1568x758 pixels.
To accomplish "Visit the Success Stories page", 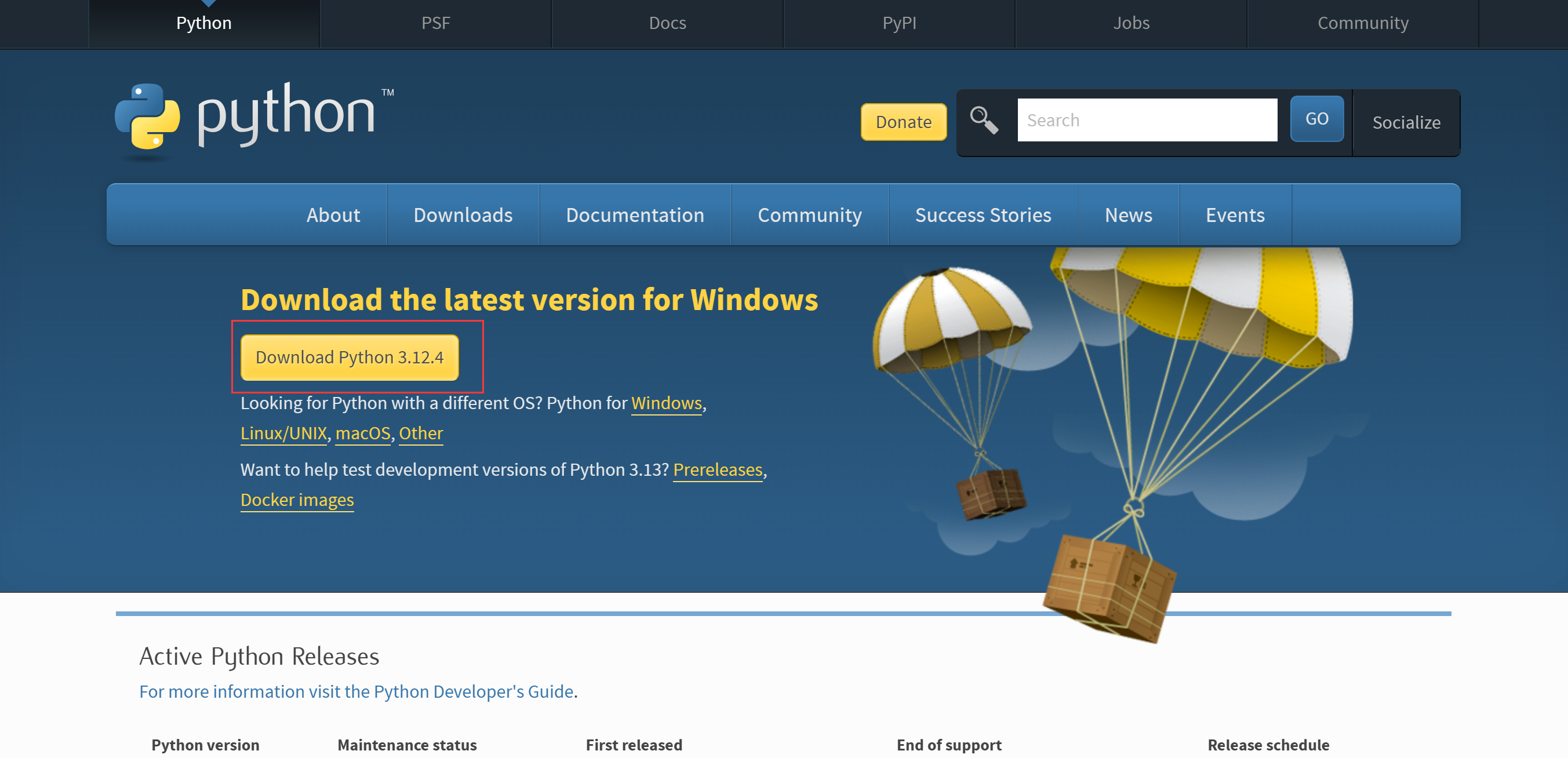I will pos(983,214).
